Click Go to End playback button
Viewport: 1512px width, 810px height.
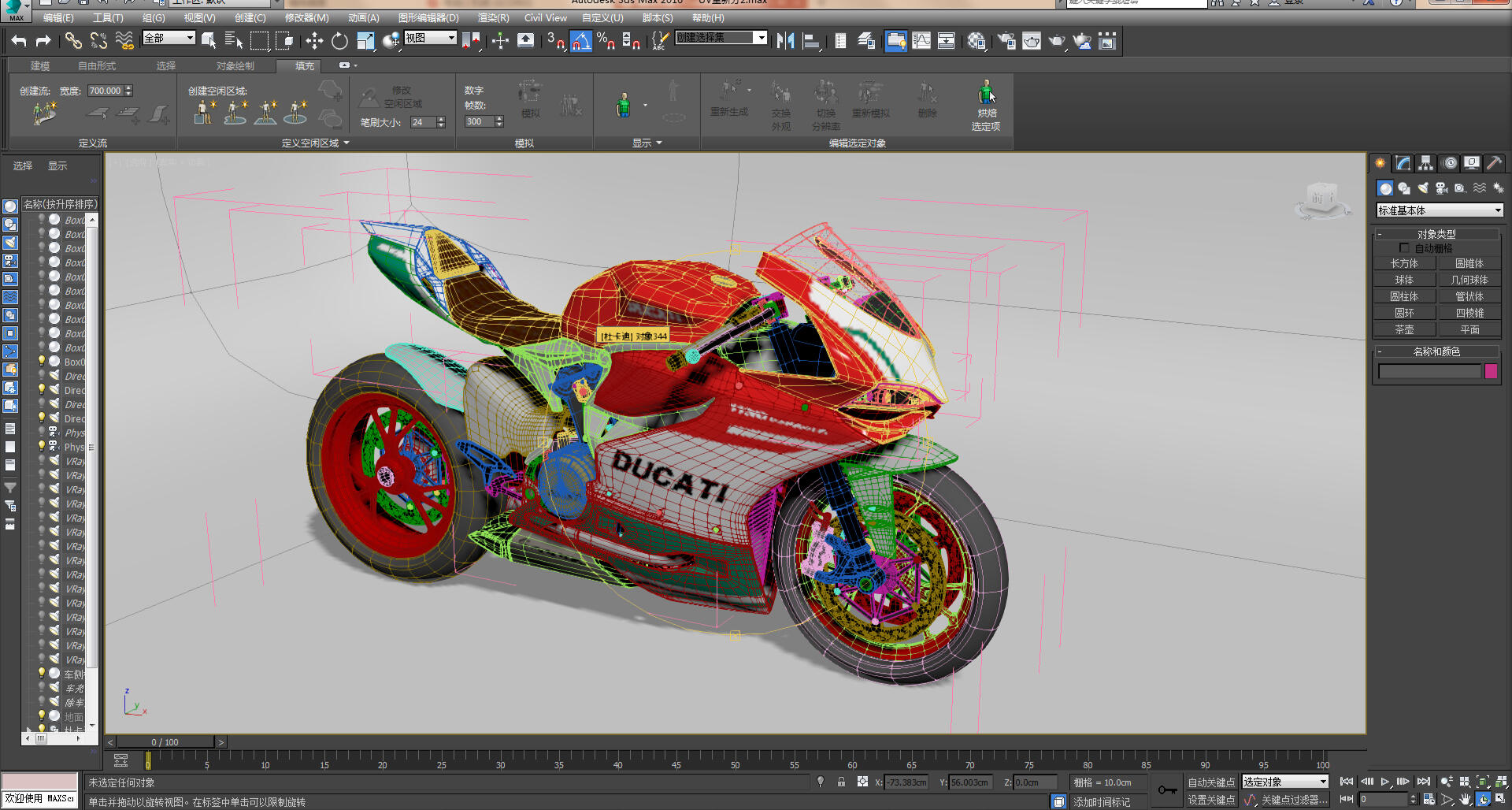[1423, 782]
